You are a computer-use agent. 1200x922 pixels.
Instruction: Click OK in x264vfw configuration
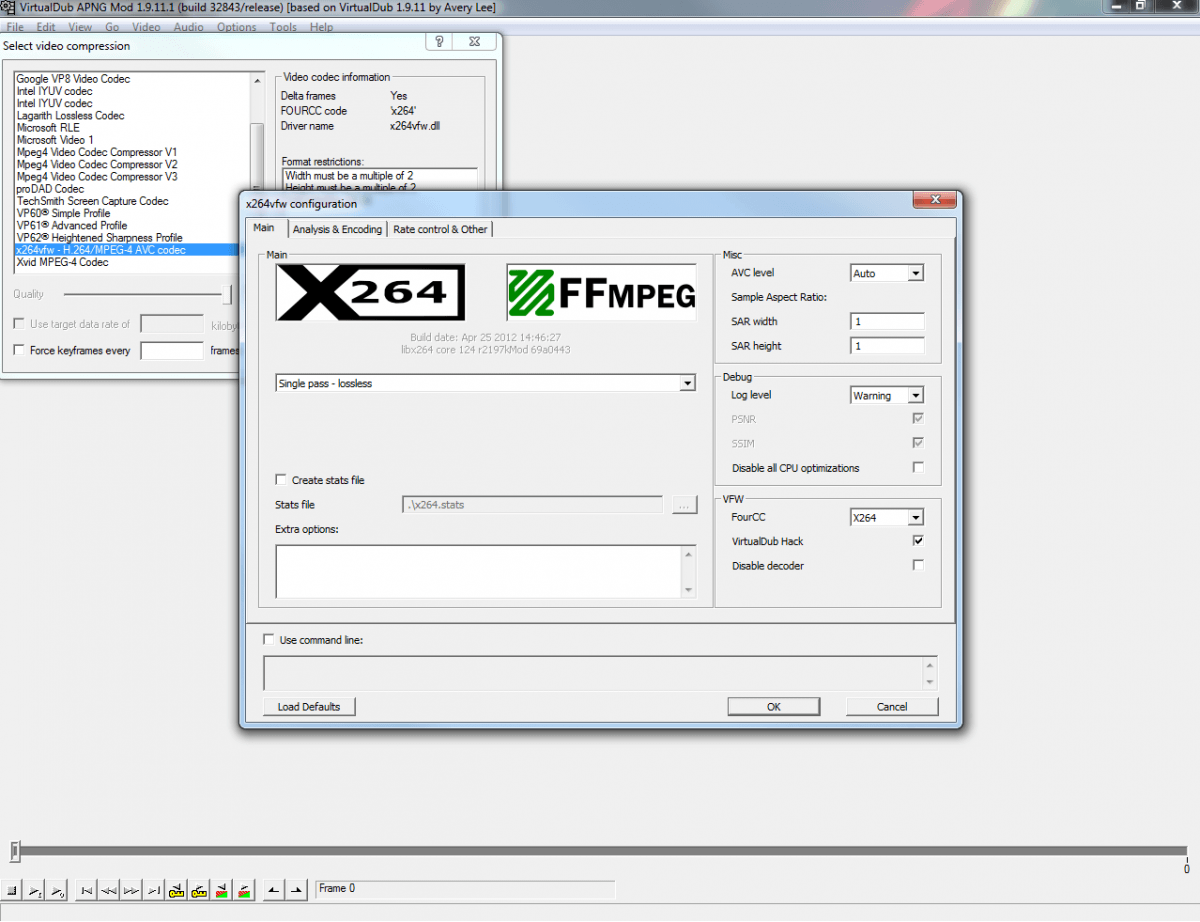click(773, 707)
